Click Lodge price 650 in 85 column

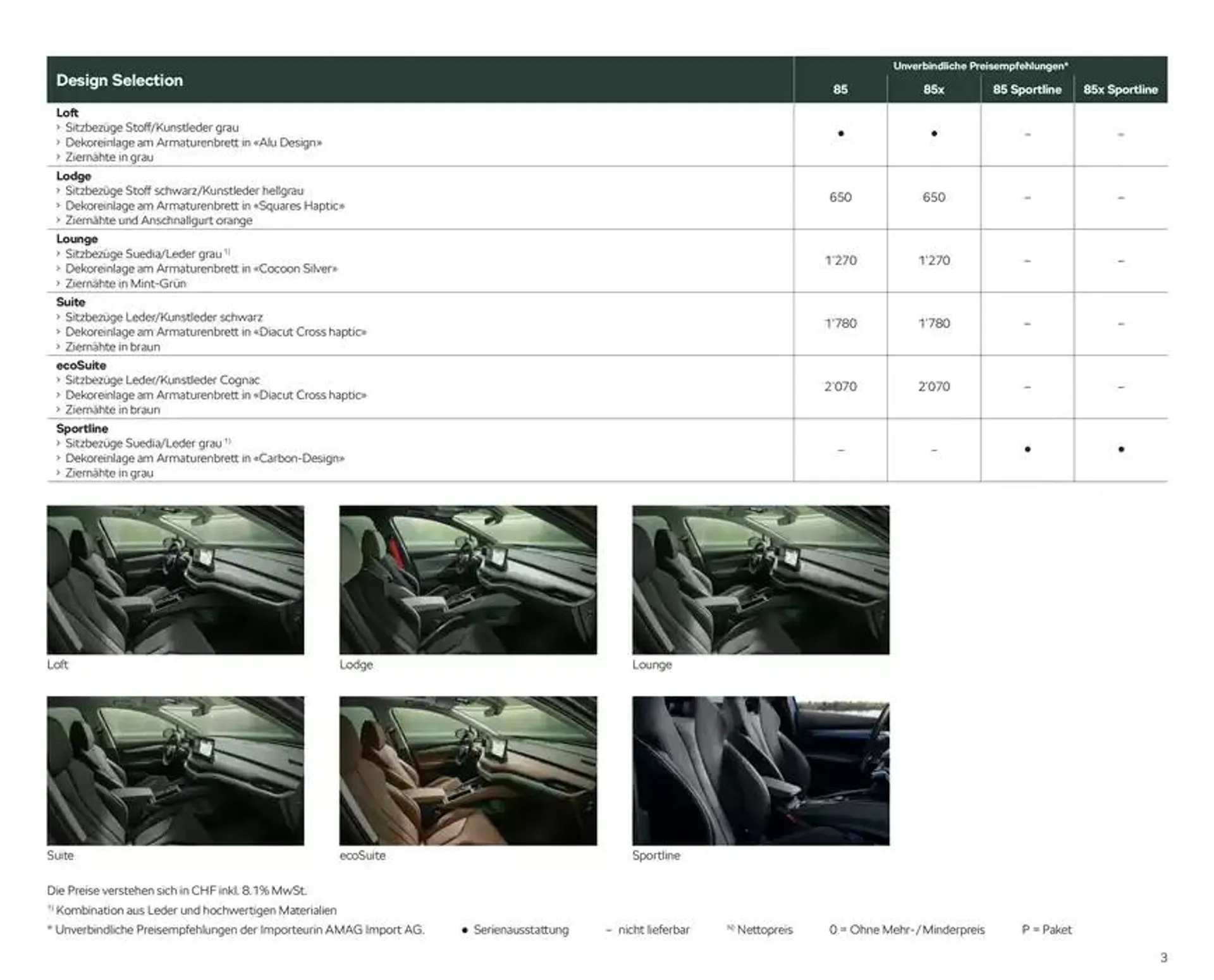(x=840, y=197)
